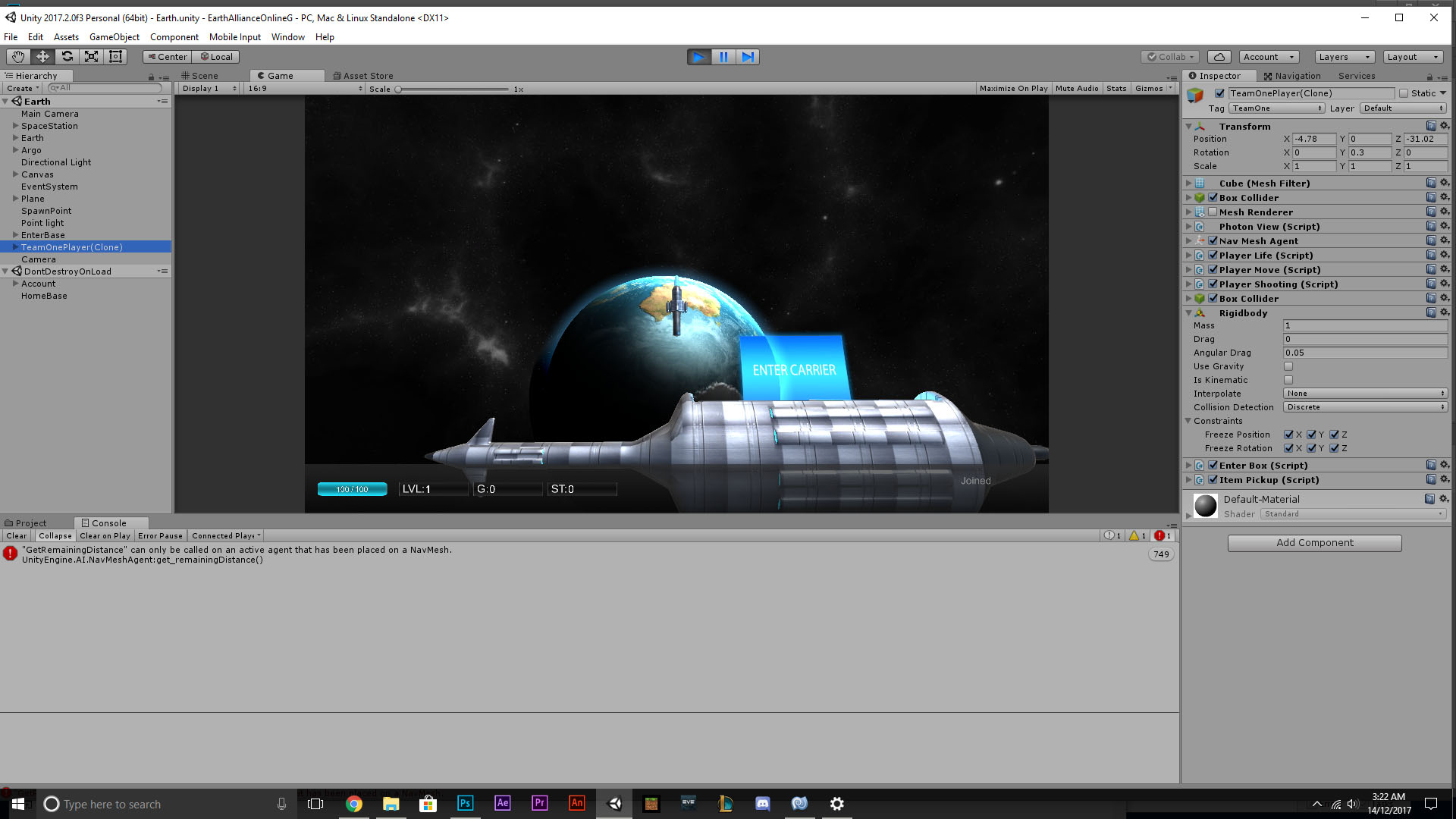Disable the Nav Mesh Agent component

click(1213, 240)
